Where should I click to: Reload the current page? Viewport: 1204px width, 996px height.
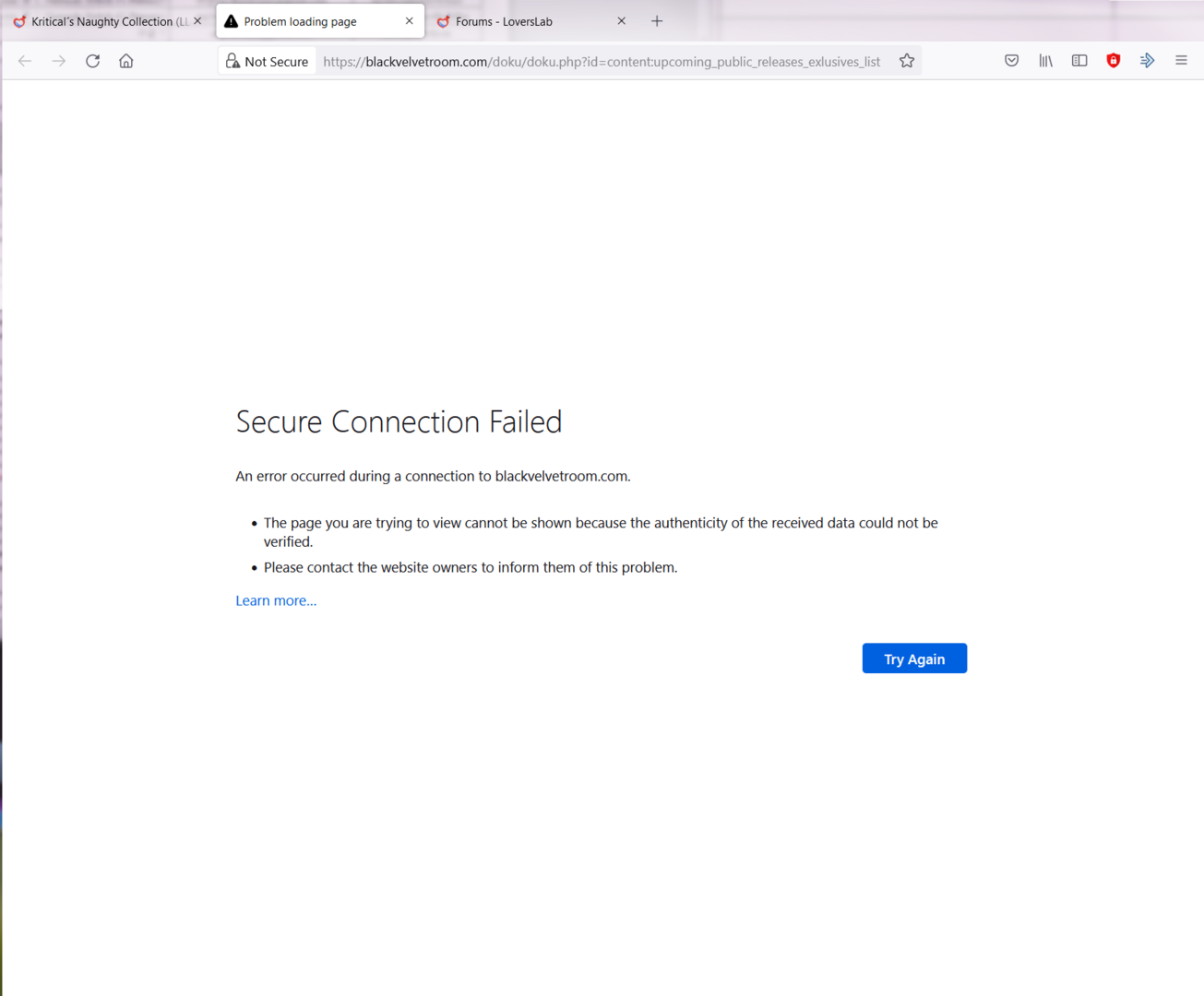[x=92, y=61]
